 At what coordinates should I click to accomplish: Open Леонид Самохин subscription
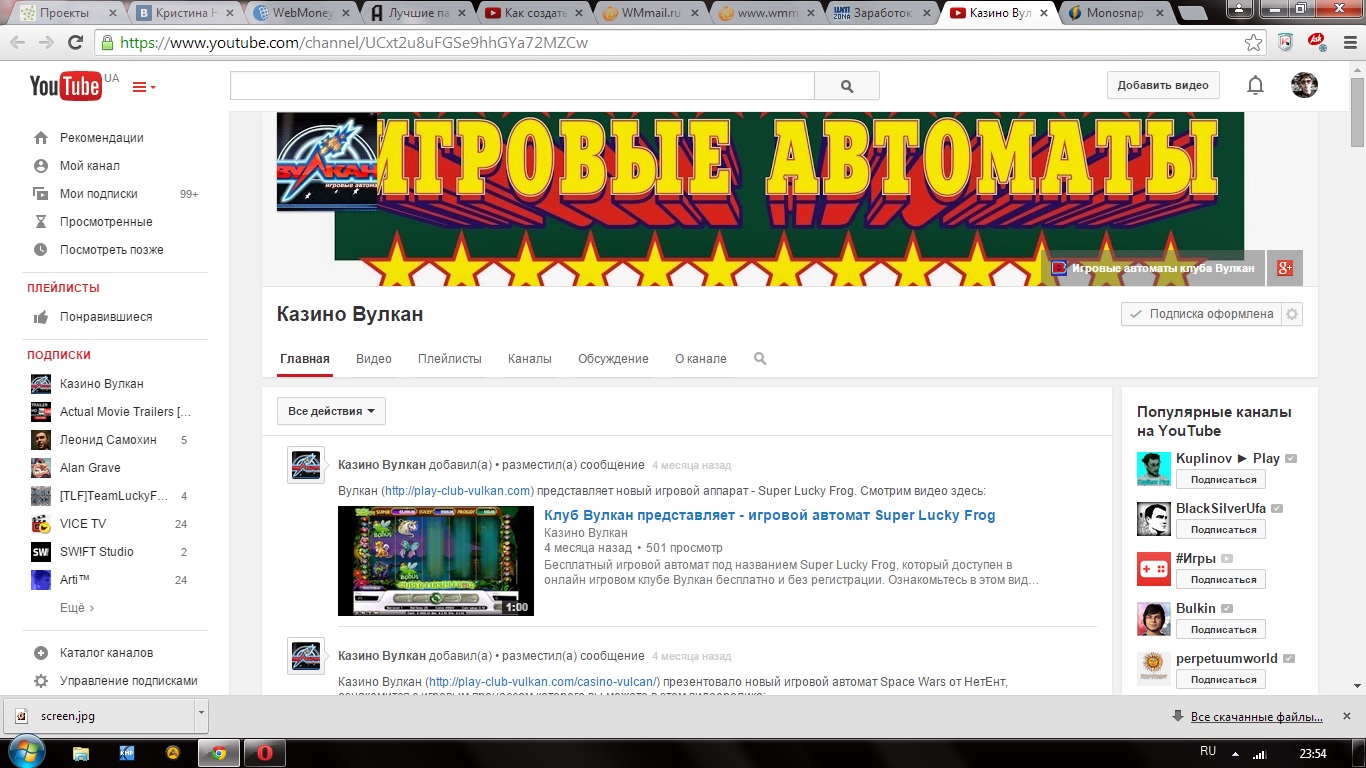click(x=108, y=440)
